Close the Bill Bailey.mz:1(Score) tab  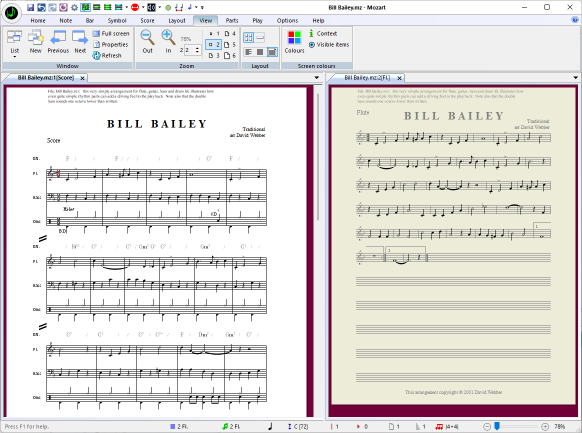pos(82,78)
